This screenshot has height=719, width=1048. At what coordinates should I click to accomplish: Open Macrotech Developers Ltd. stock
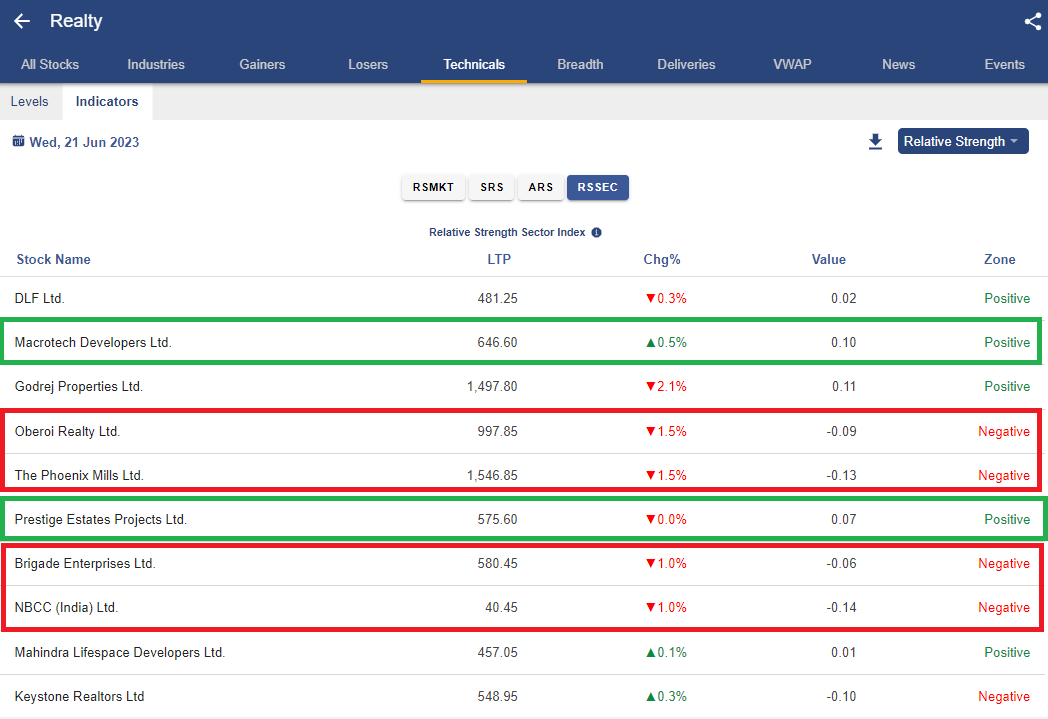(524, 342)
